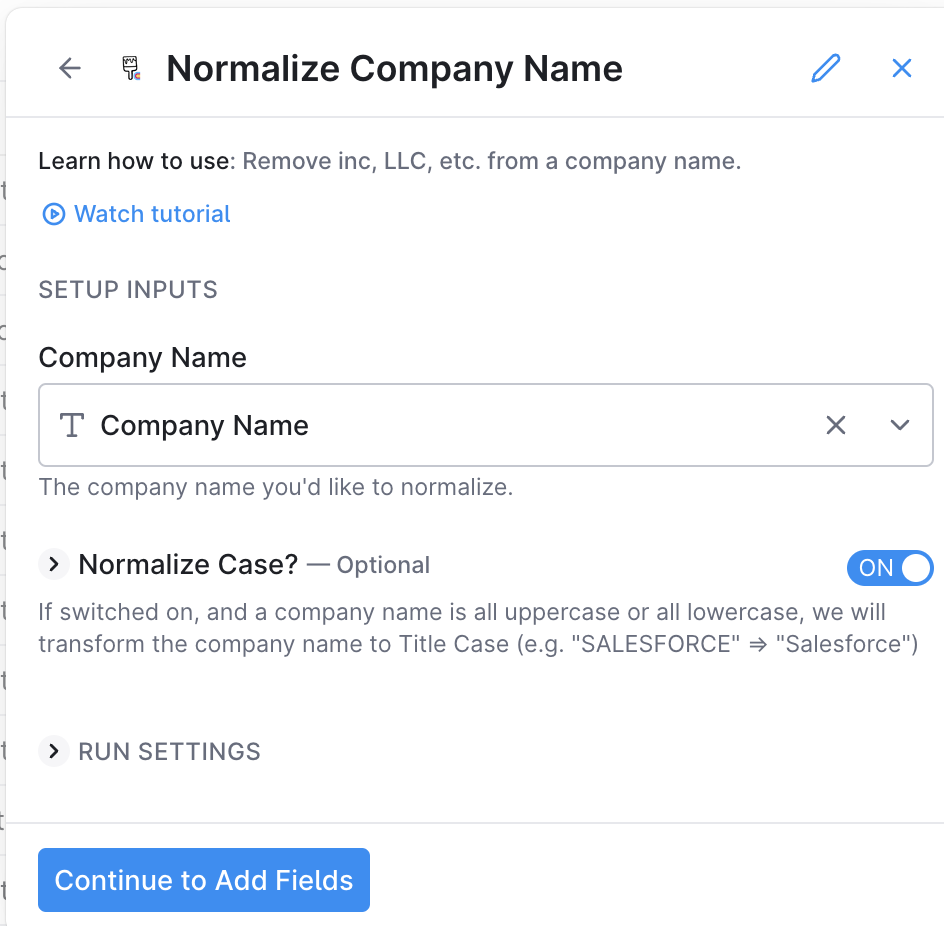Open the Watch tutorial link
Viewport: 944px width, 926px height.
[152, 214]
